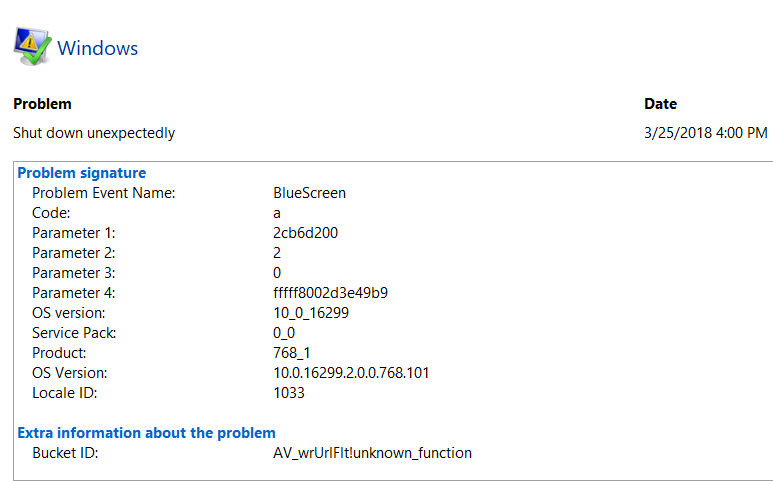773x481 pixels.
Task: Click the 3/25/2018 4:00 PM date value
Action: point(705,133)
